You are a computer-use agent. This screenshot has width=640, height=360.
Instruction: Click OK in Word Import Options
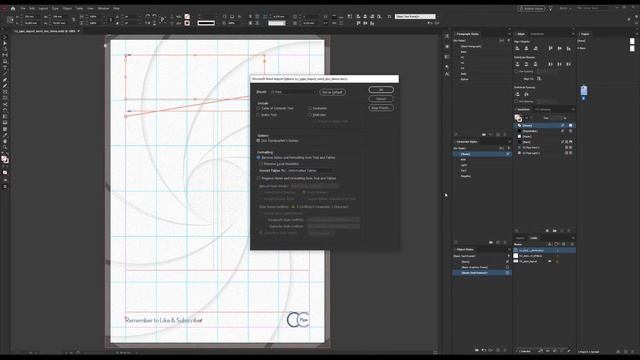coord(381,90)
